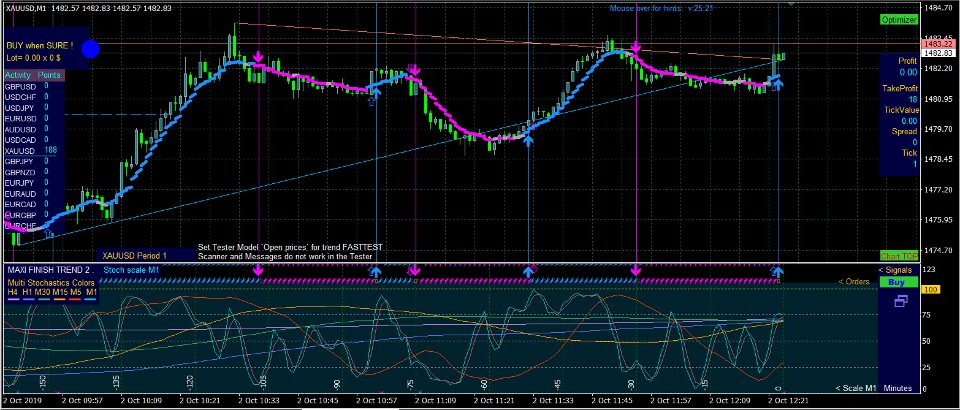This screenshot has width=960, height=410.
Task: Select USDCAD in the symbol list
Action: [x=20, y=140]
